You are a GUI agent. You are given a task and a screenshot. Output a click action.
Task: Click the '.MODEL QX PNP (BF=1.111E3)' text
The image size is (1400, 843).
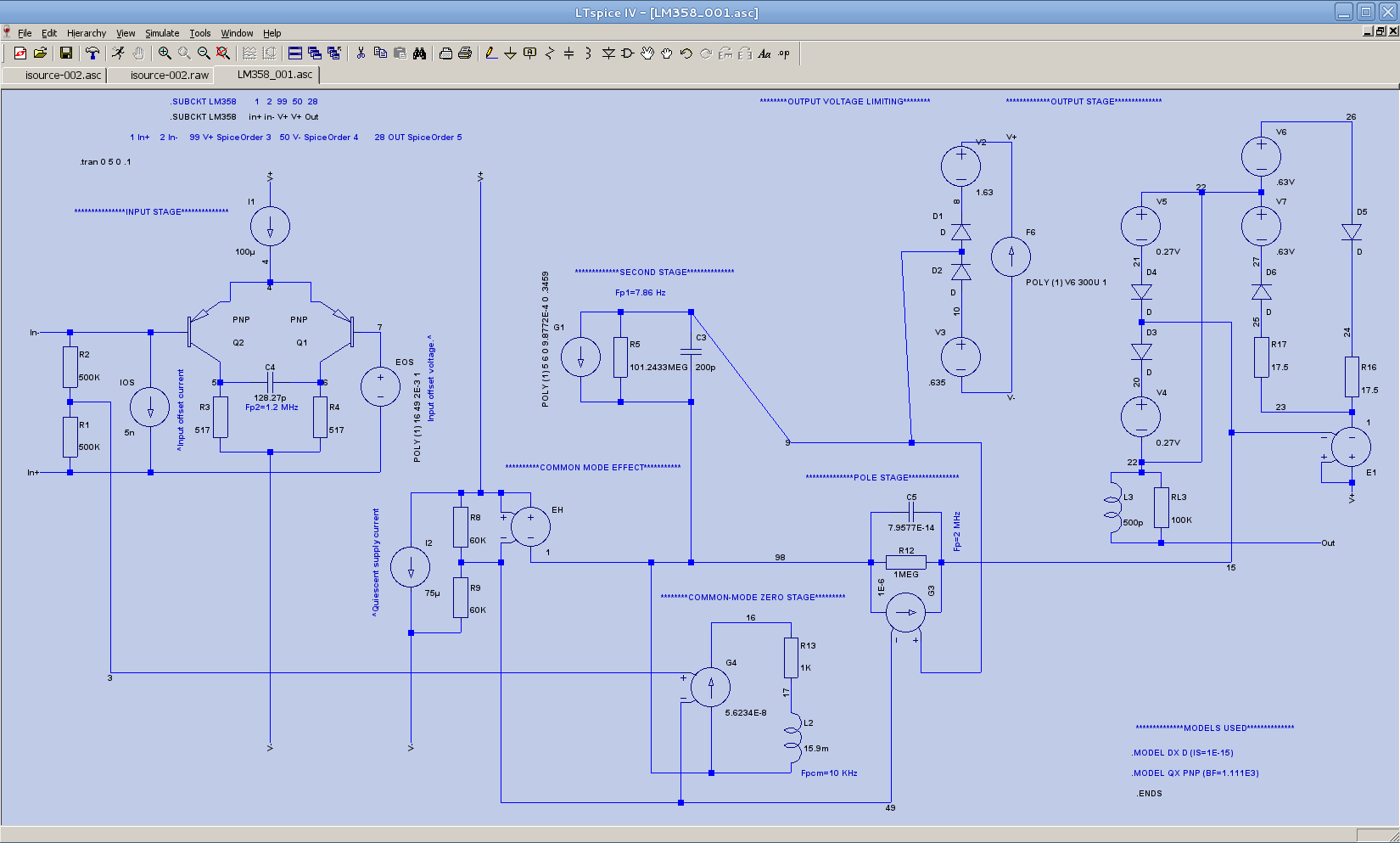coord(1196,773)
